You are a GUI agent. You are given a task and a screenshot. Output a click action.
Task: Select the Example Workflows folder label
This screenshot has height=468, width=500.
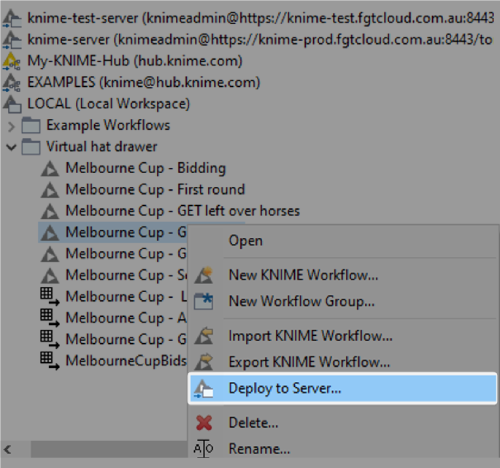108,125
